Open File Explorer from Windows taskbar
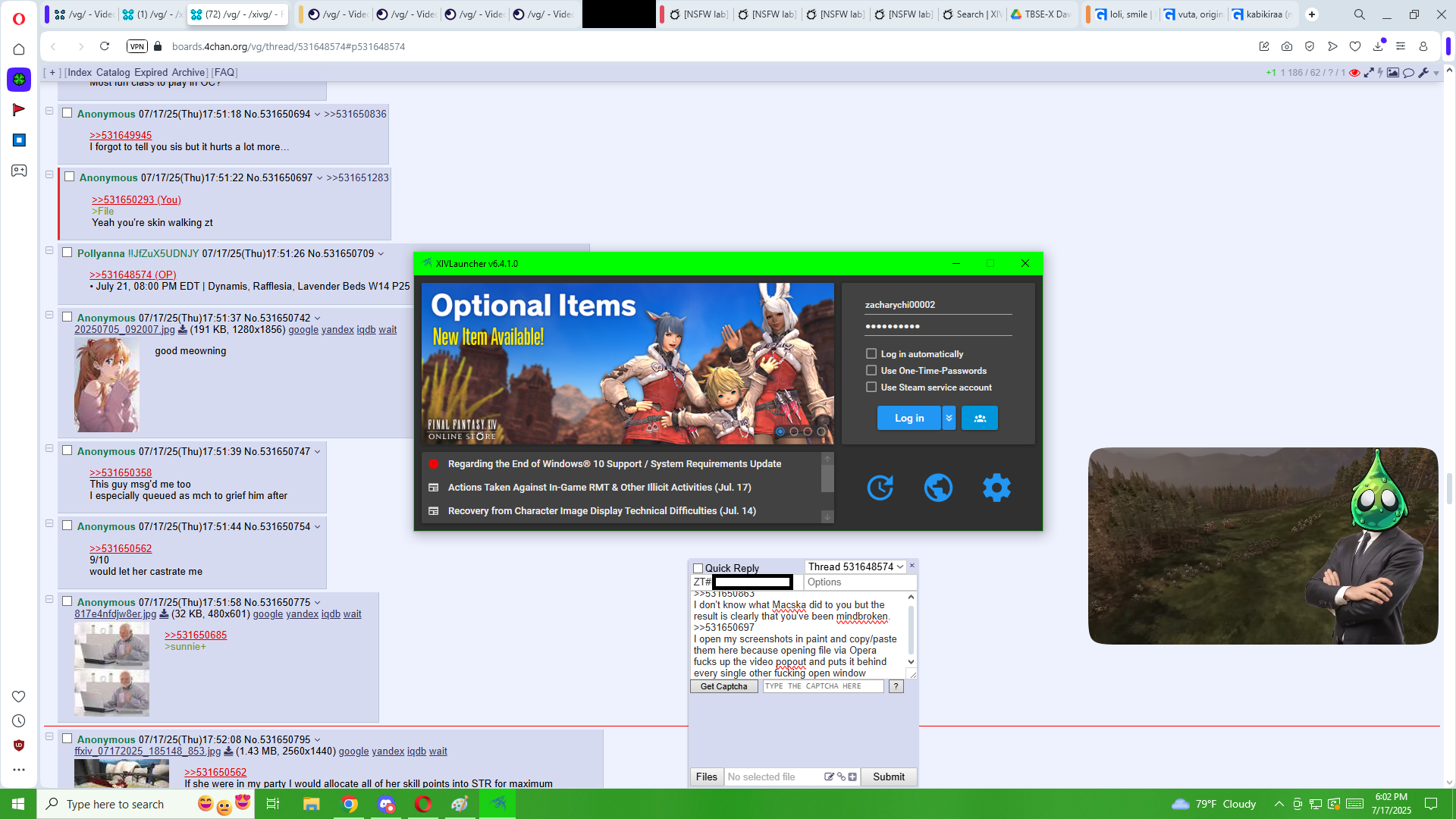 pyautogui.click(x=312, y=804)
